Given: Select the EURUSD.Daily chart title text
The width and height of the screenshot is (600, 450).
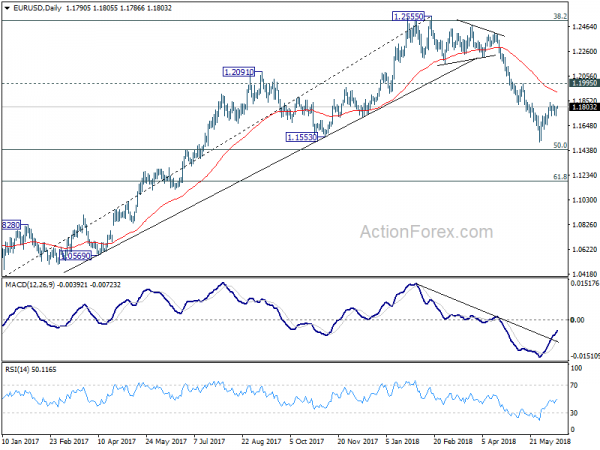Looking at the screenshot, I should (37, 8).
